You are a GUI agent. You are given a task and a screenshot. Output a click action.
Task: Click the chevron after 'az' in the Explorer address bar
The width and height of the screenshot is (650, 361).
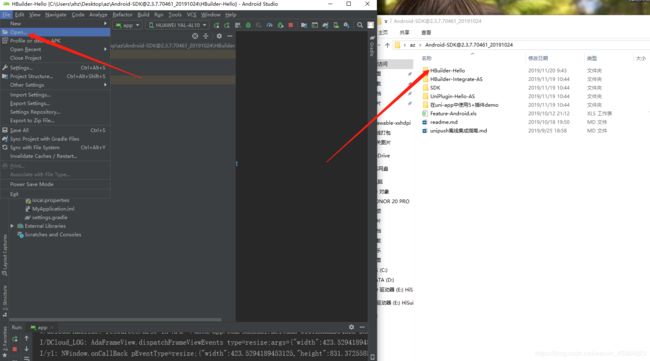(x=420, y=45)
